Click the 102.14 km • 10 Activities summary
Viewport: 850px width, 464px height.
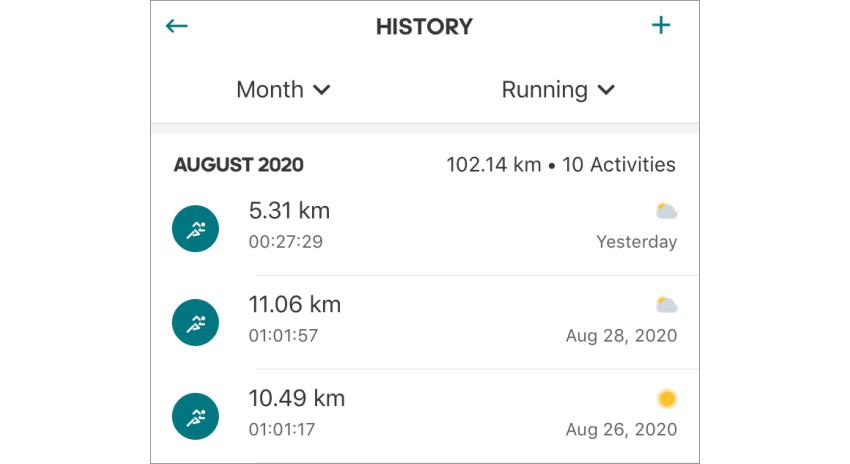[561, 165]
